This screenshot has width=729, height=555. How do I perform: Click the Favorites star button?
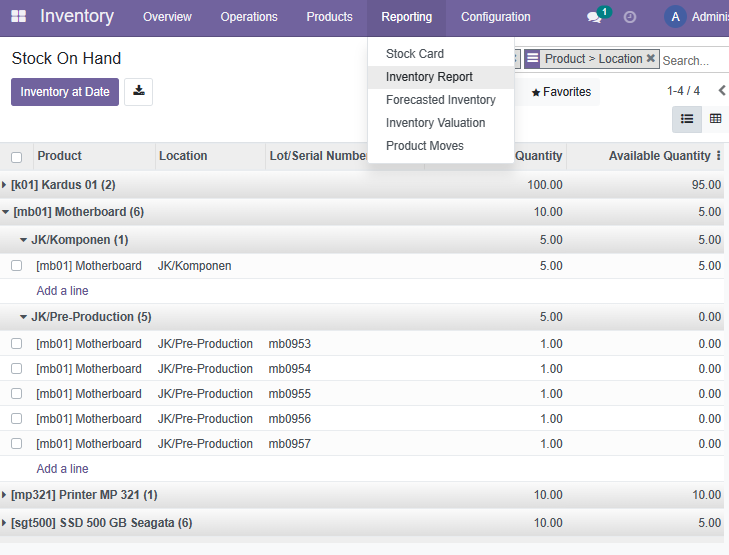point(561,92)
